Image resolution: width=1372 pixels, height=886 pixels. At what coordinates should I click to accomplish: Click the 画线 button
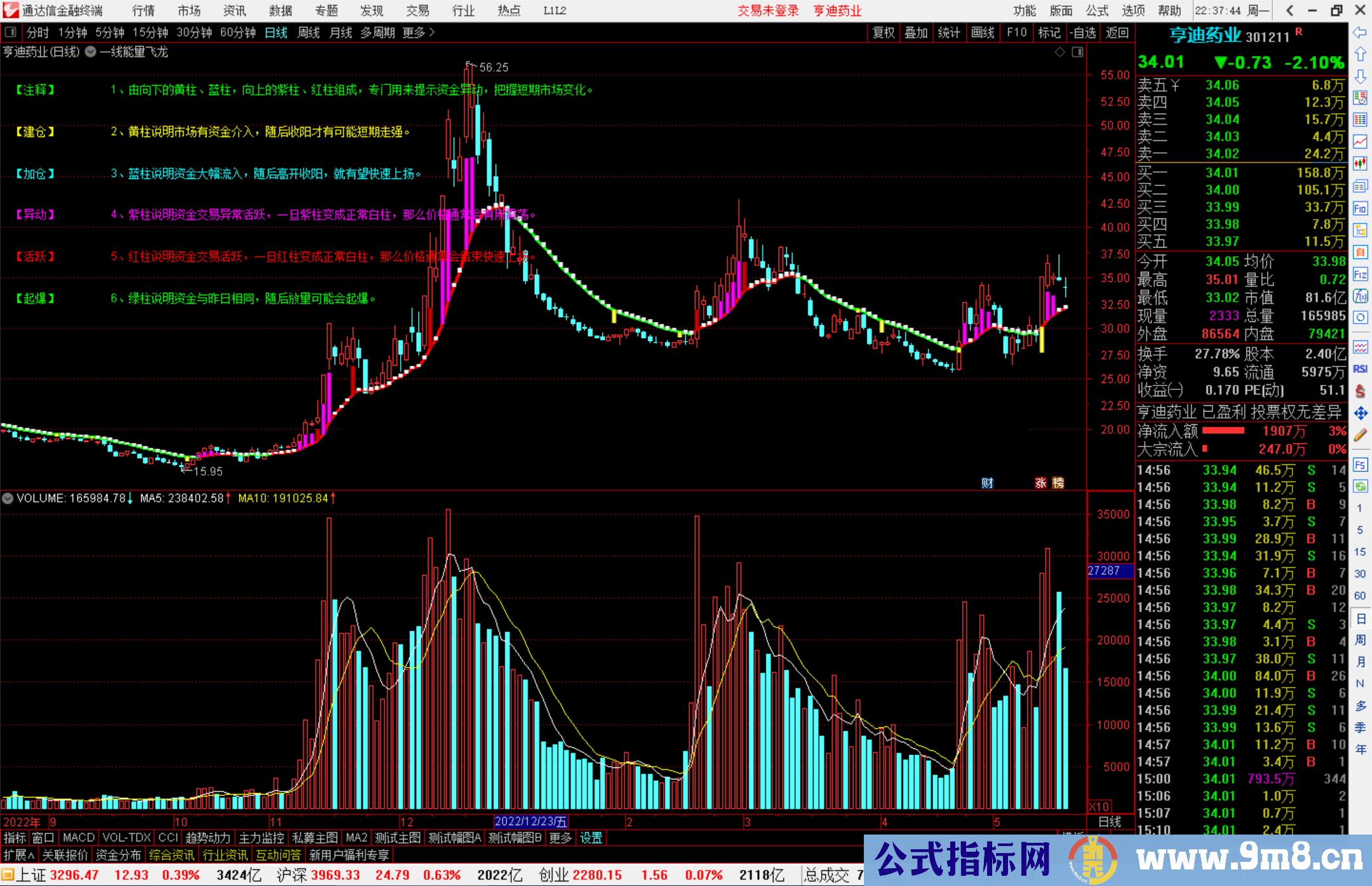click(983, 32)
